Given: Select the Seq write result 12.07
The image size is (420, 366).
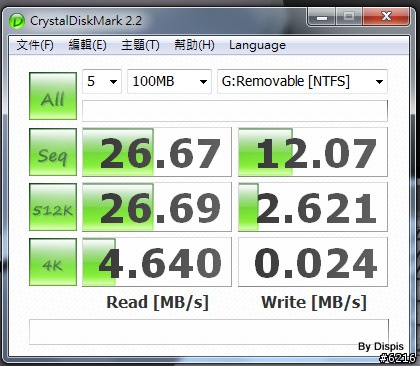Looking at the screenshot, I should [313, 152].
